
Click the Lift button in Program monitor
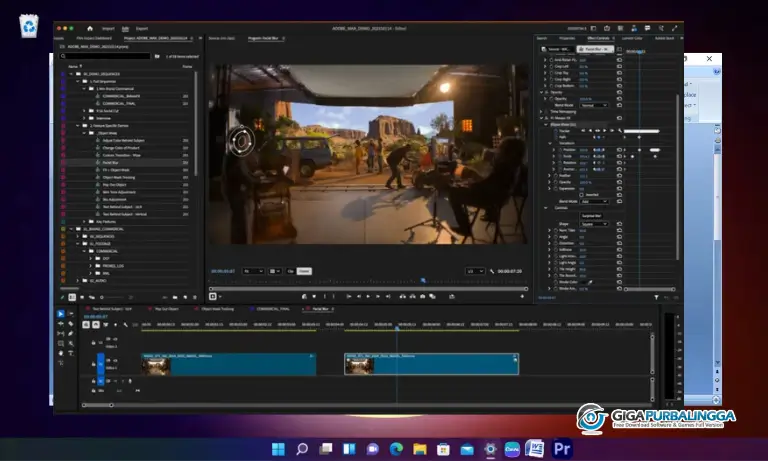403,296
